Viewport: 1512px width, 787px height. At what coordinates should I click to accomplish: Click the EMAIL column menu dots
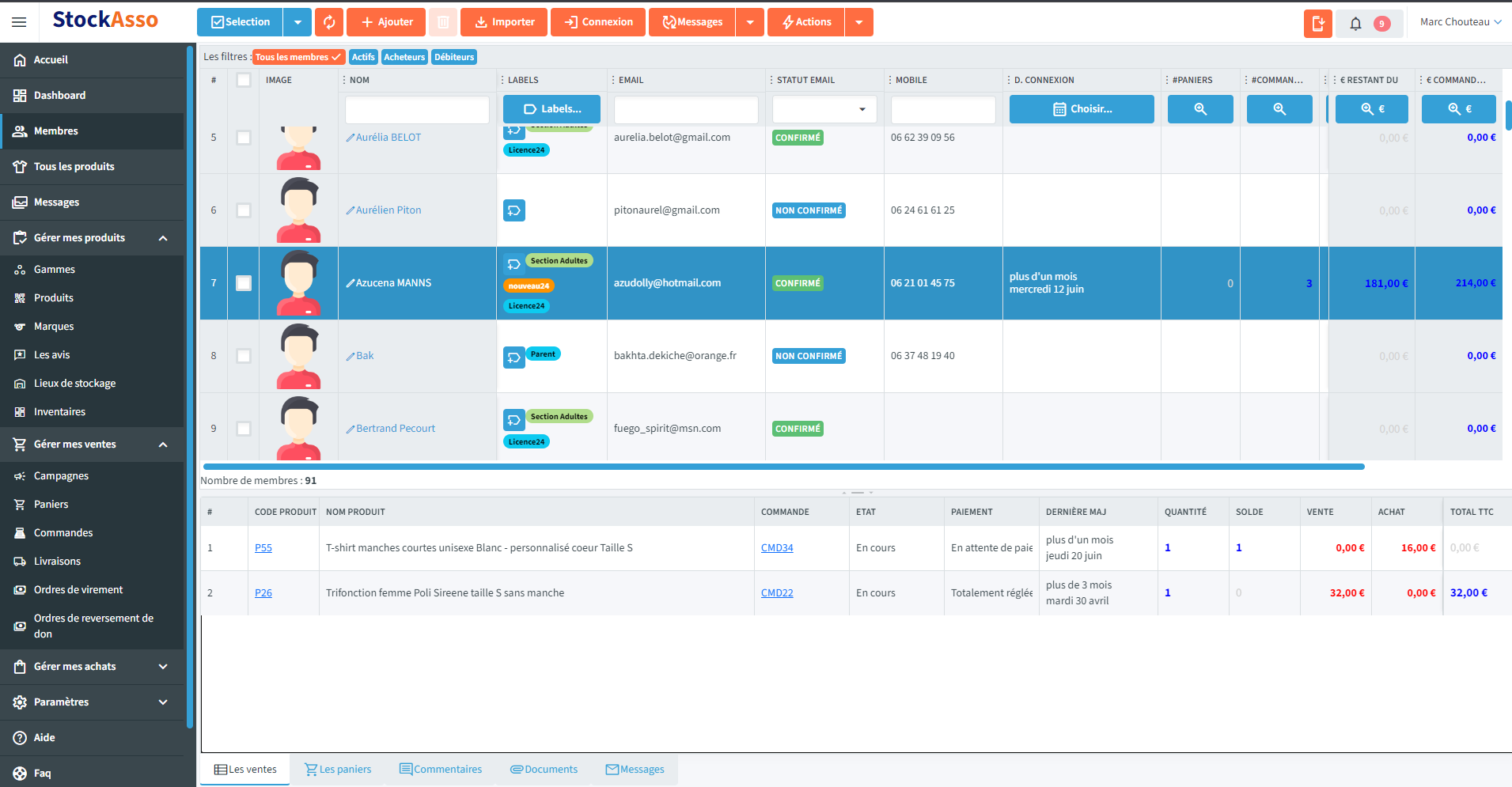612,80
